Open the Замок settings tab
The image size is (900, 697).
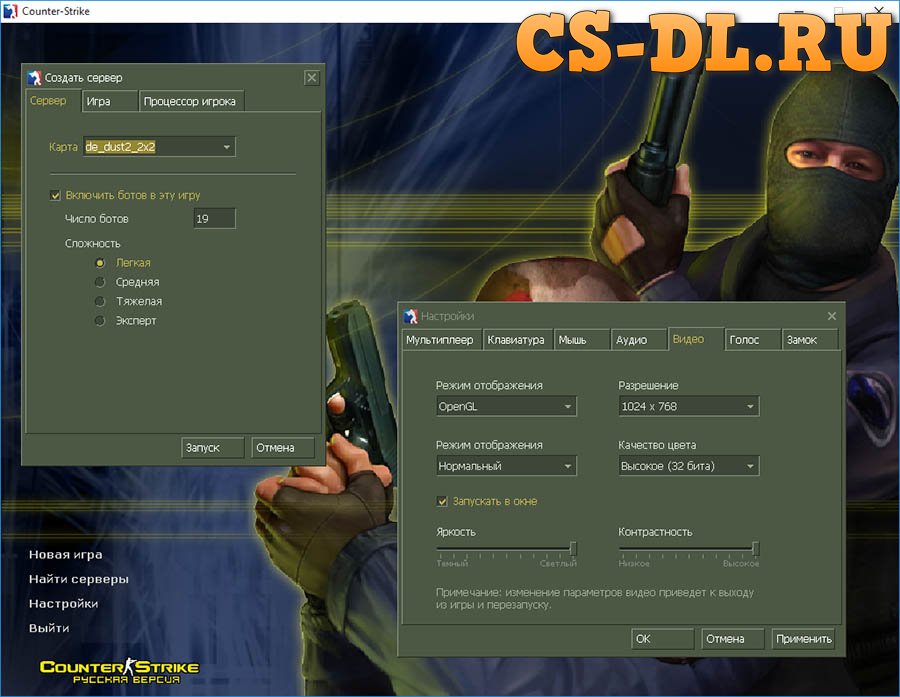(x=809, y=340)
